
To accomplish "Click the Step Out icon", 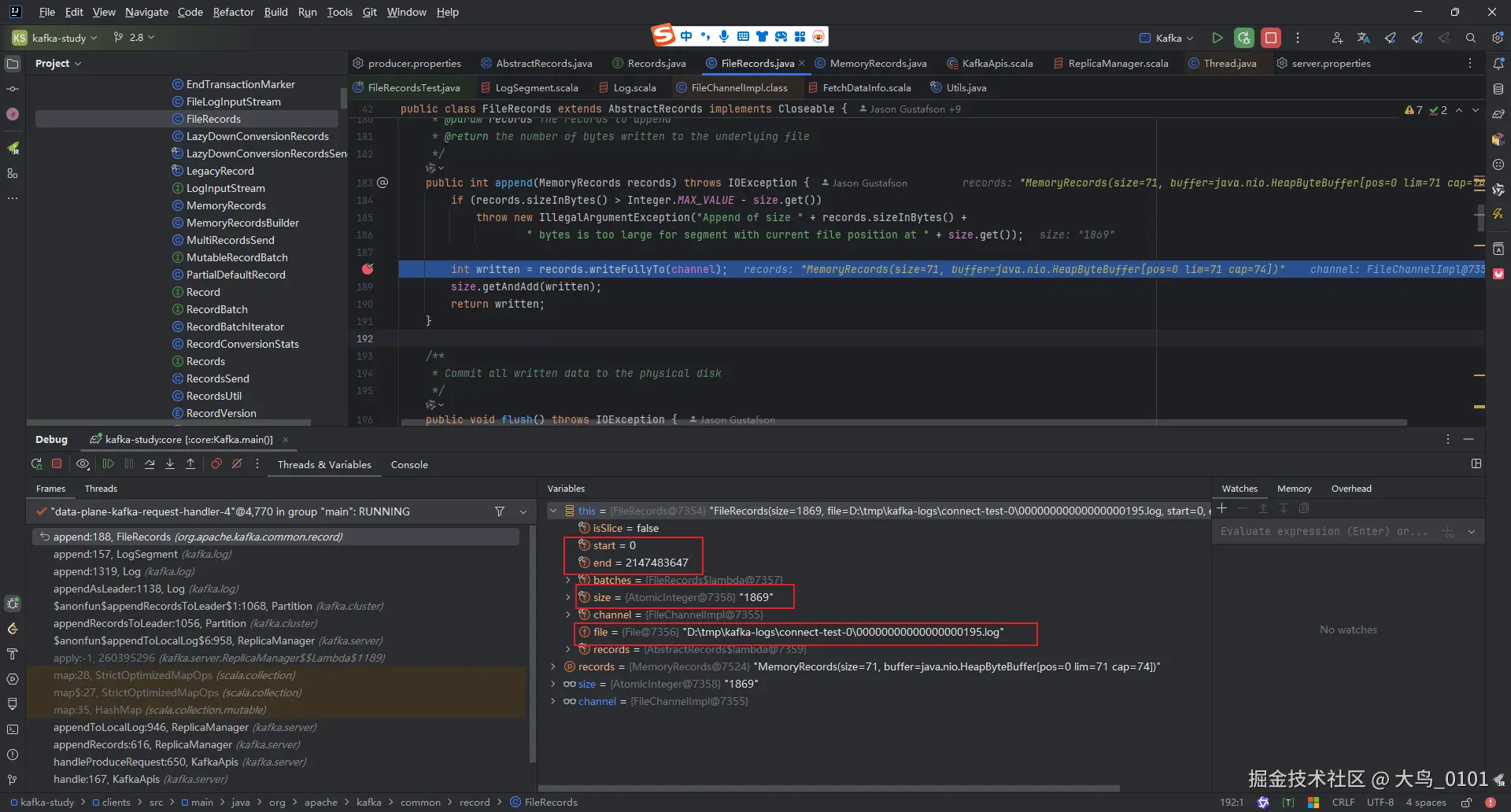I will 190,464.
